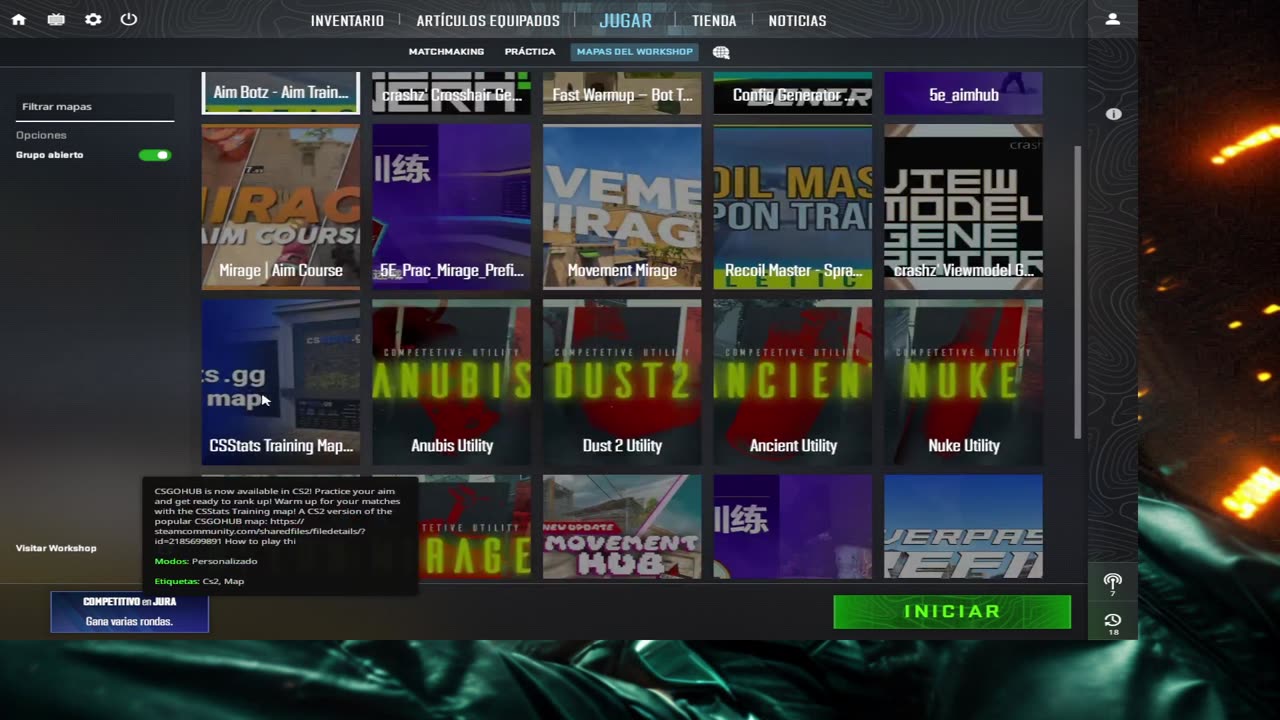Select the crashz' Viewmodel Generator map

964,207
